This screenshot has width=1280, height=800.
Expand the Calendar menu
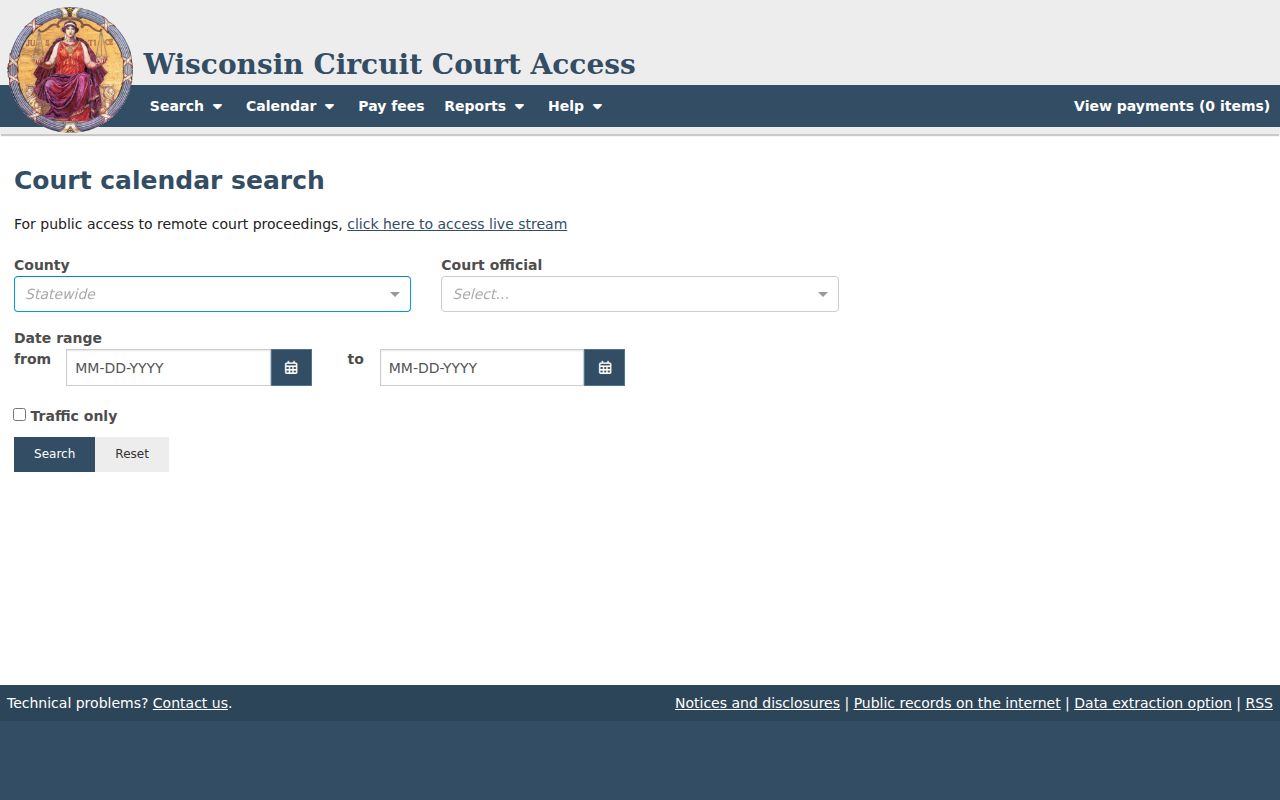pos(290,106)
